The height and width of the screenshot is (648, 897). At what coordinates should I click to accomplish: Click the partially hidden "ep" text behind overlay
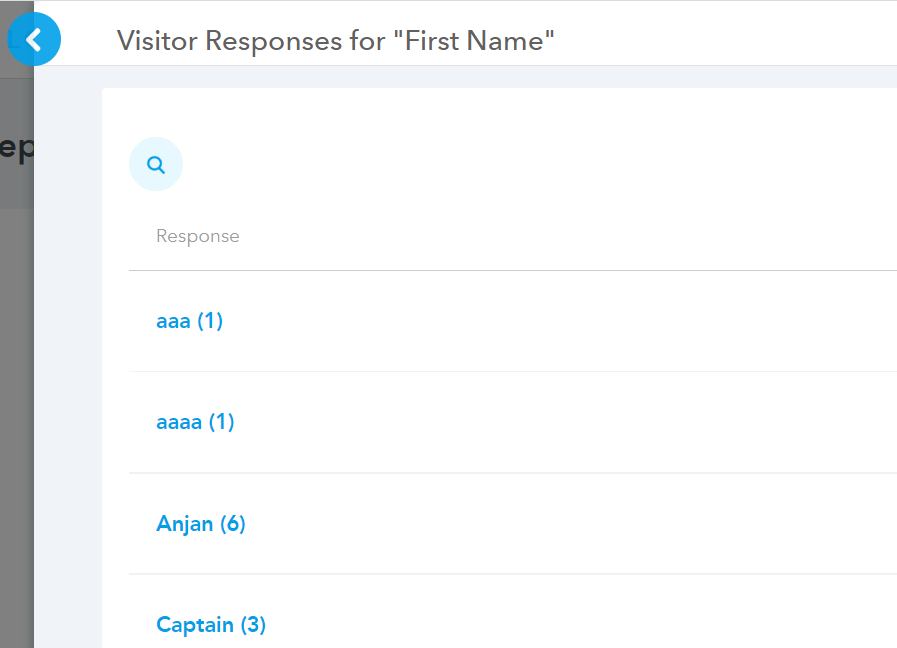[17, 149]
